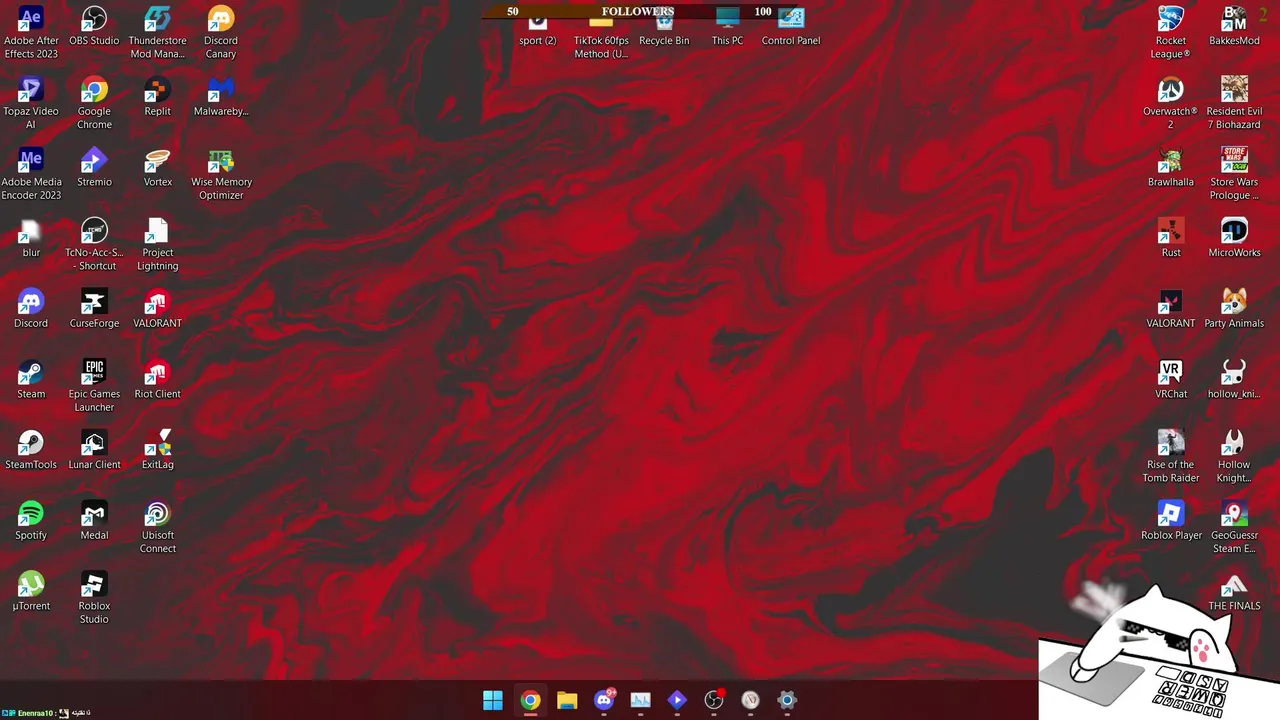
Task: Select the VALORANT icon beside Party Animals
Action: (1171, 308)
